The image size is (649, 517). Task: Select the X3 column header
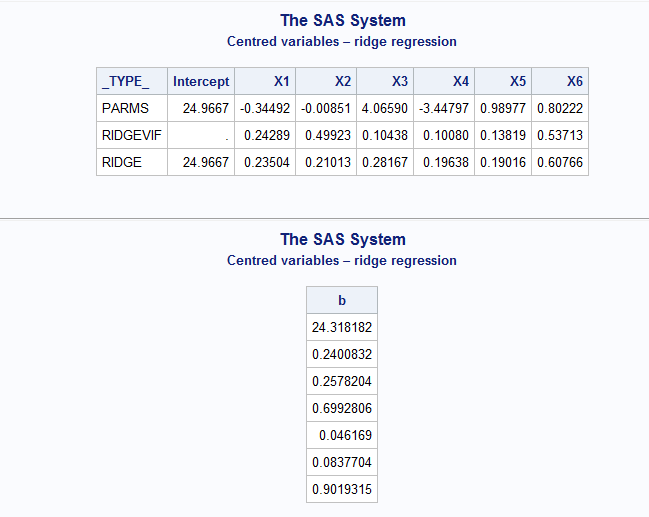pos(399,81)
